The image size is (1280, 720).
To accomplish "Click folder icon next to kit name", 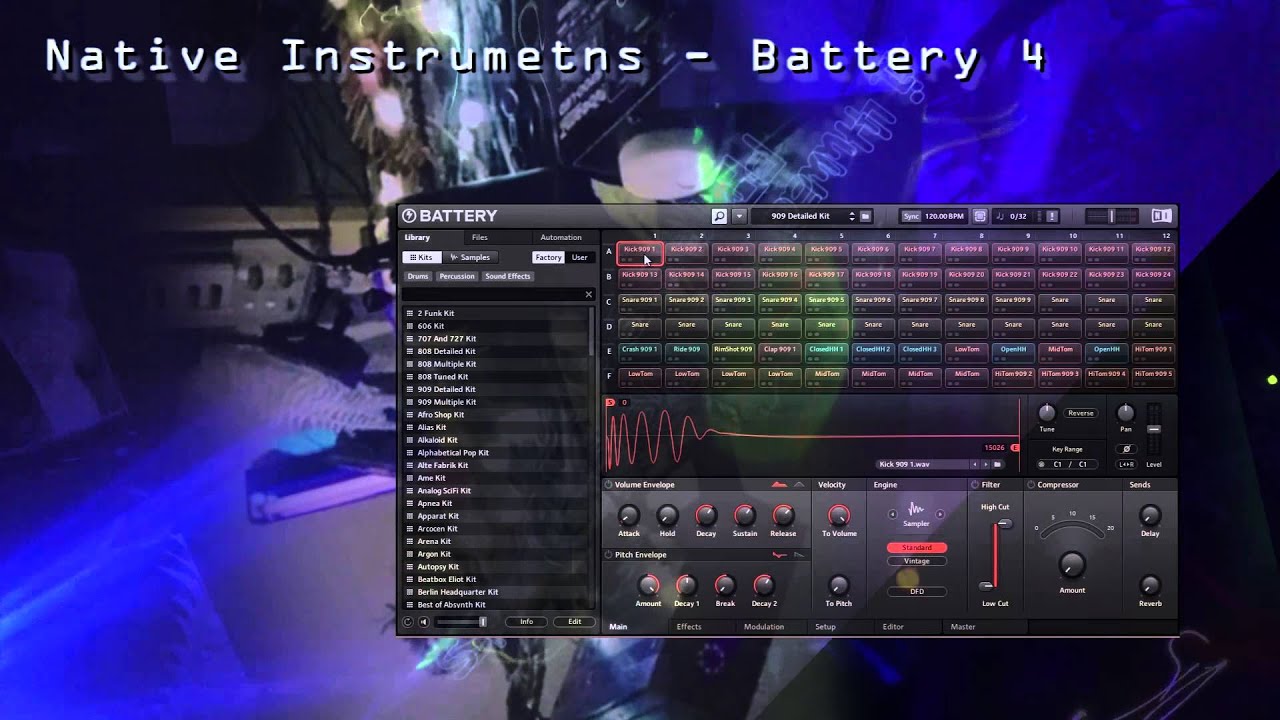I will coord(865,216).
